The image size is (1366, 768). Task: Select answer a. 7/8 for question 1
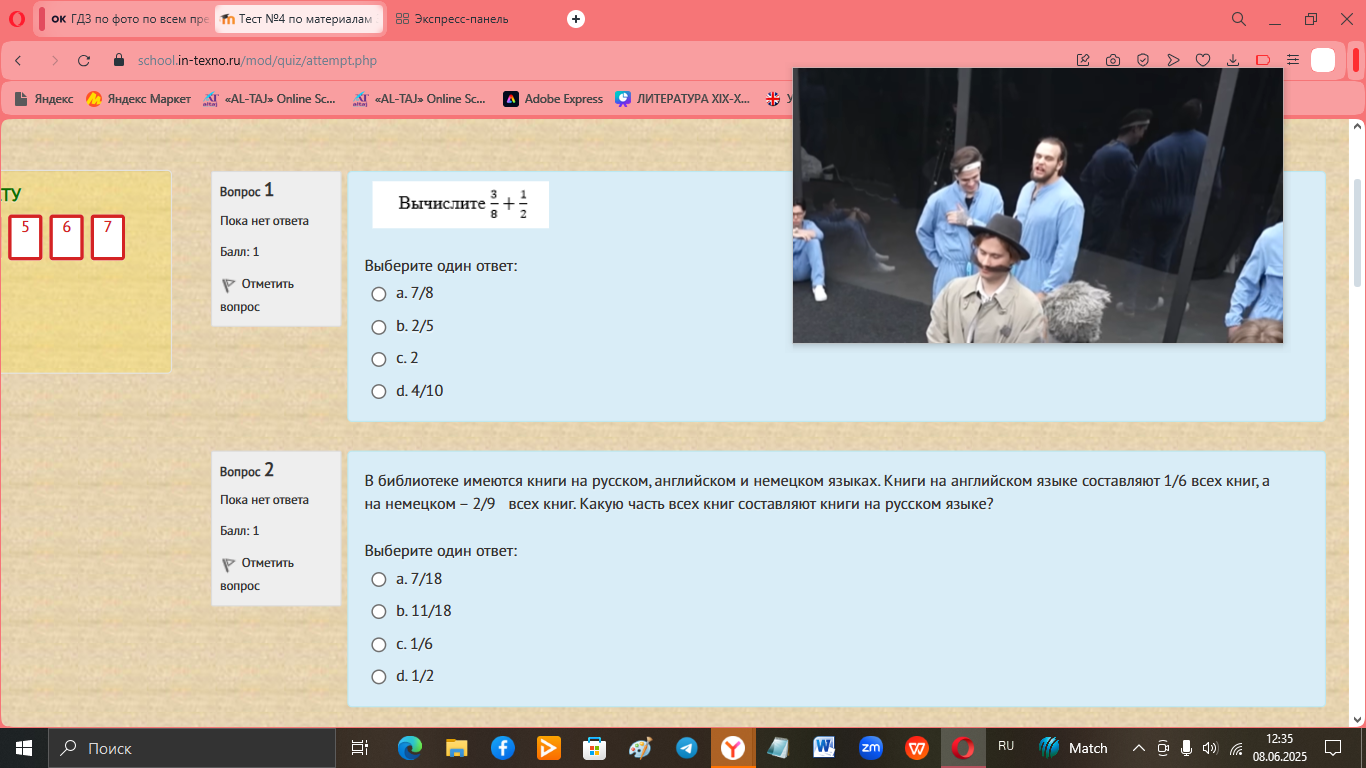[402, 294]
